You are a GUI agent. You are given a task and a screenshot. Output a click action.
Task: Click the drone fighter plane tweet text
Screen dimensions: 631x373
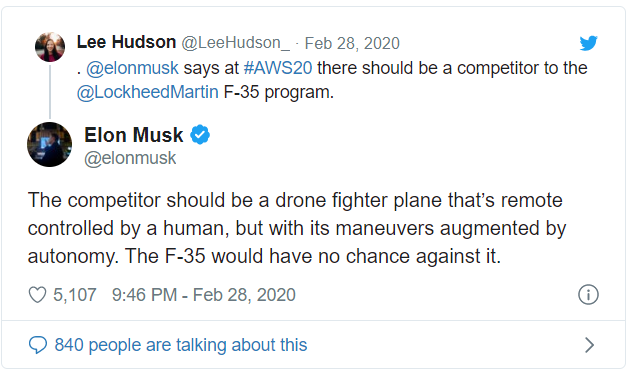coord(297,228)
